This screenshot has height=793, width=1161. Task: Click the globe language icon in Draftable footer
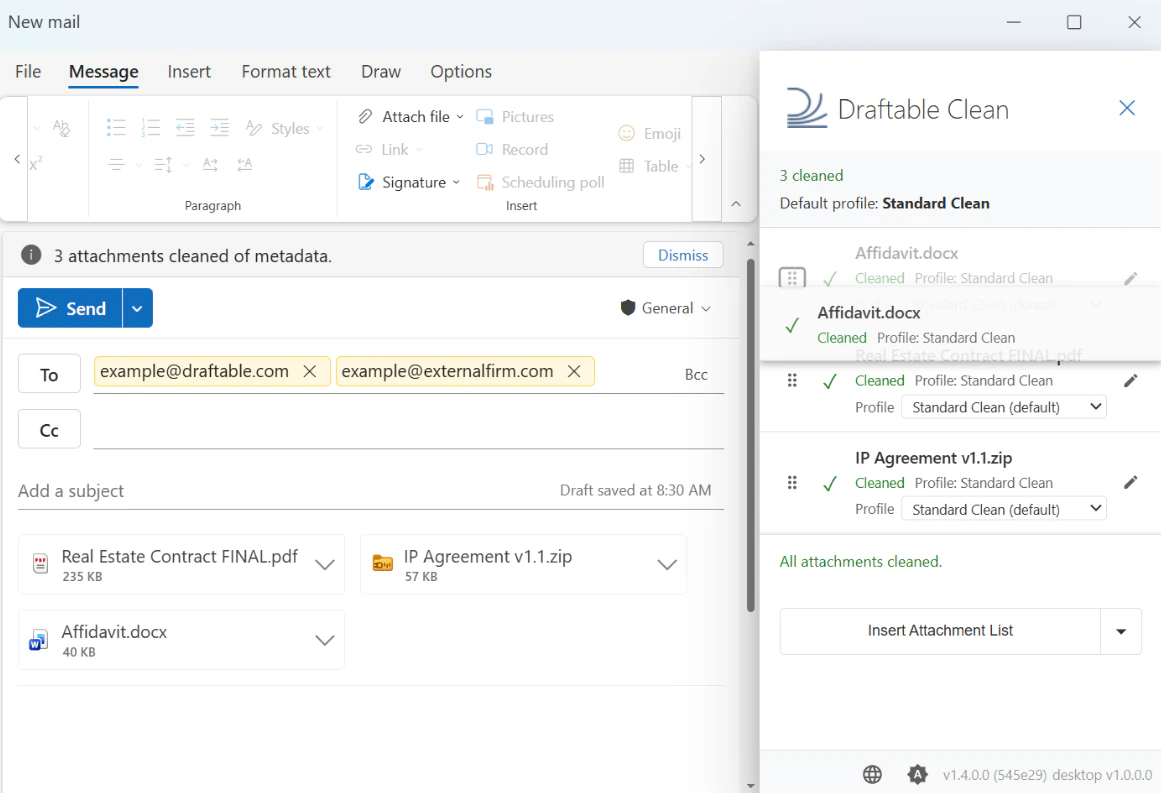(872, 774)
